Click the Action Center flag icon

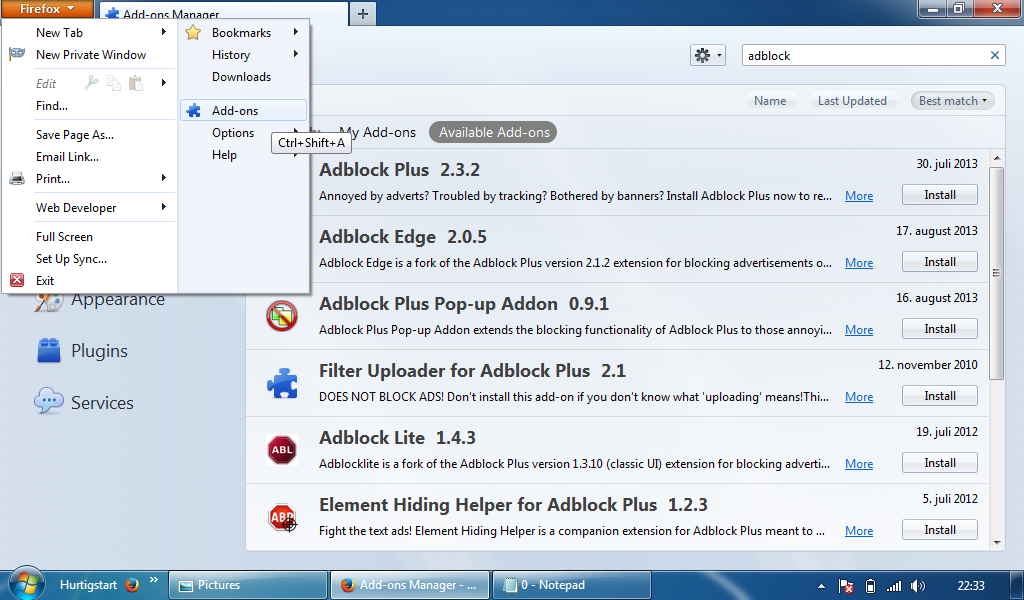(x=846, y=586)
